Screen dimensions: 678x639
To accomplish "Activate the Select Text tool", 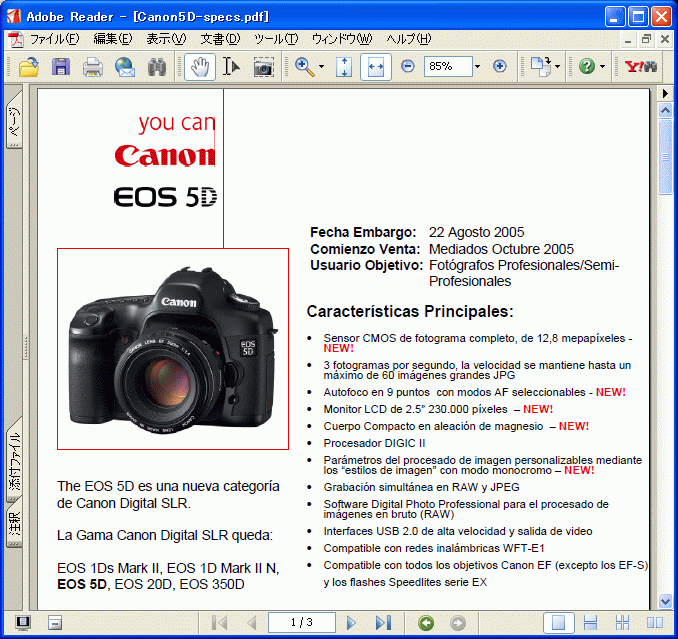I will 231,67.
